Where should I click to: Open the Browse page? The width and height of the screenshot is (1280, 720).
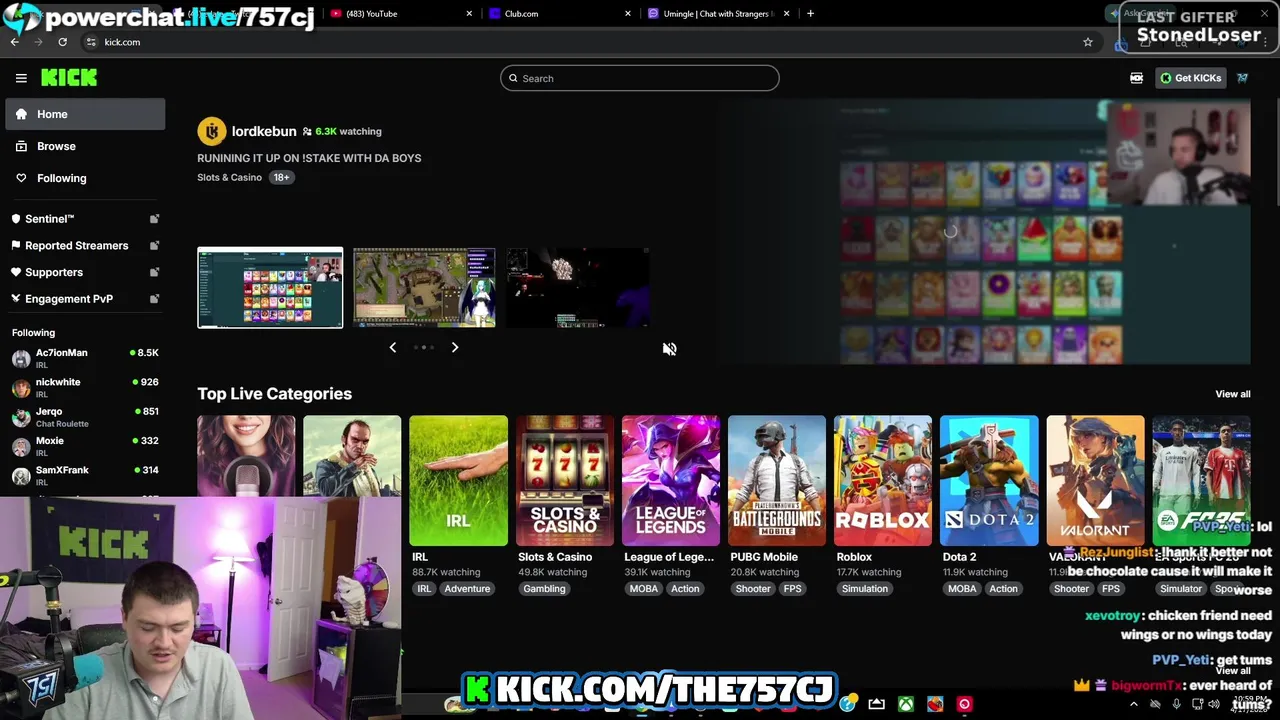(85, 146)
